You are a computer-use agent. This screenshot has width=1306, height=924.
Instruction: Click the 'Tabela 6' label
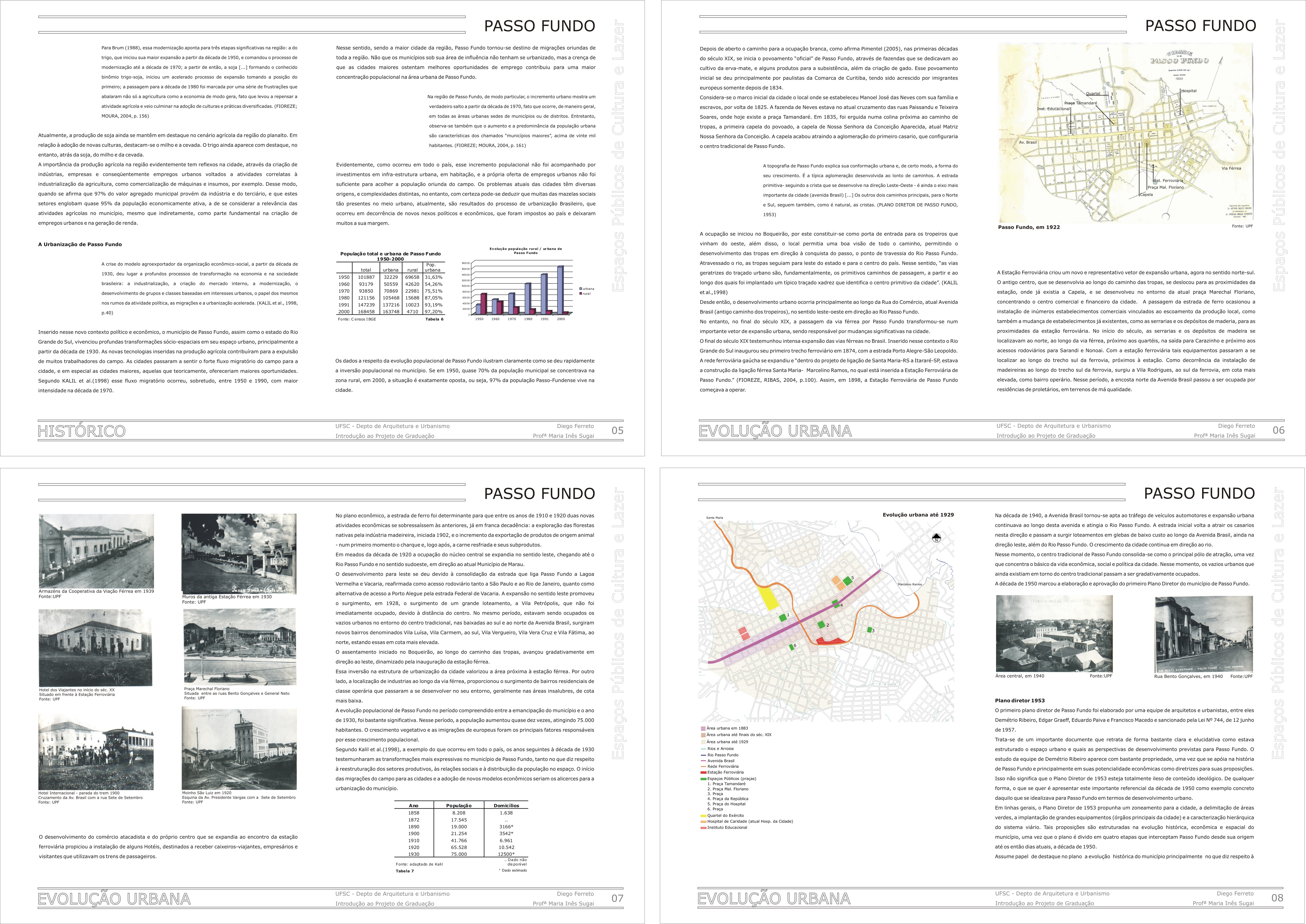(x=434, y=319)
